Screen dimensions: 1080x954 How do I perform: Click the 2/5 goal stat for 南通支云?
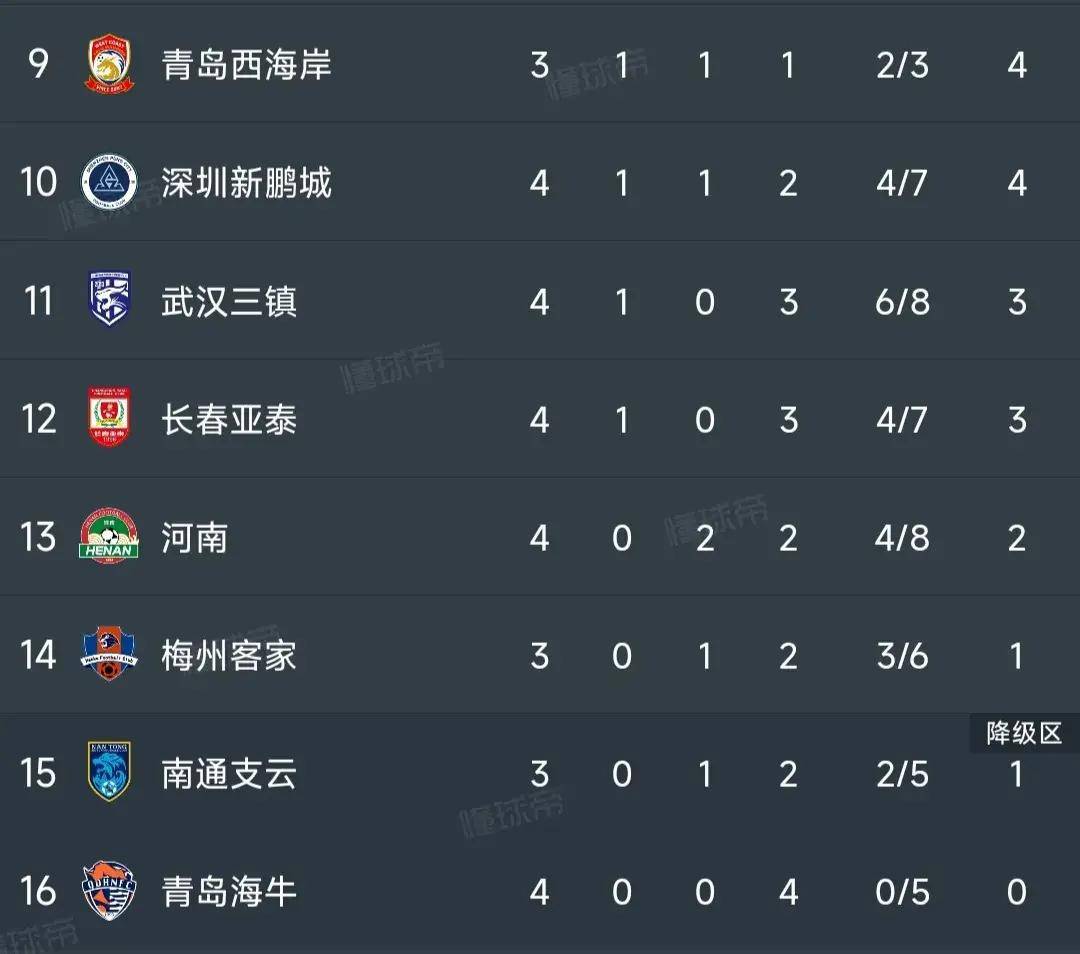coord(902,773)
